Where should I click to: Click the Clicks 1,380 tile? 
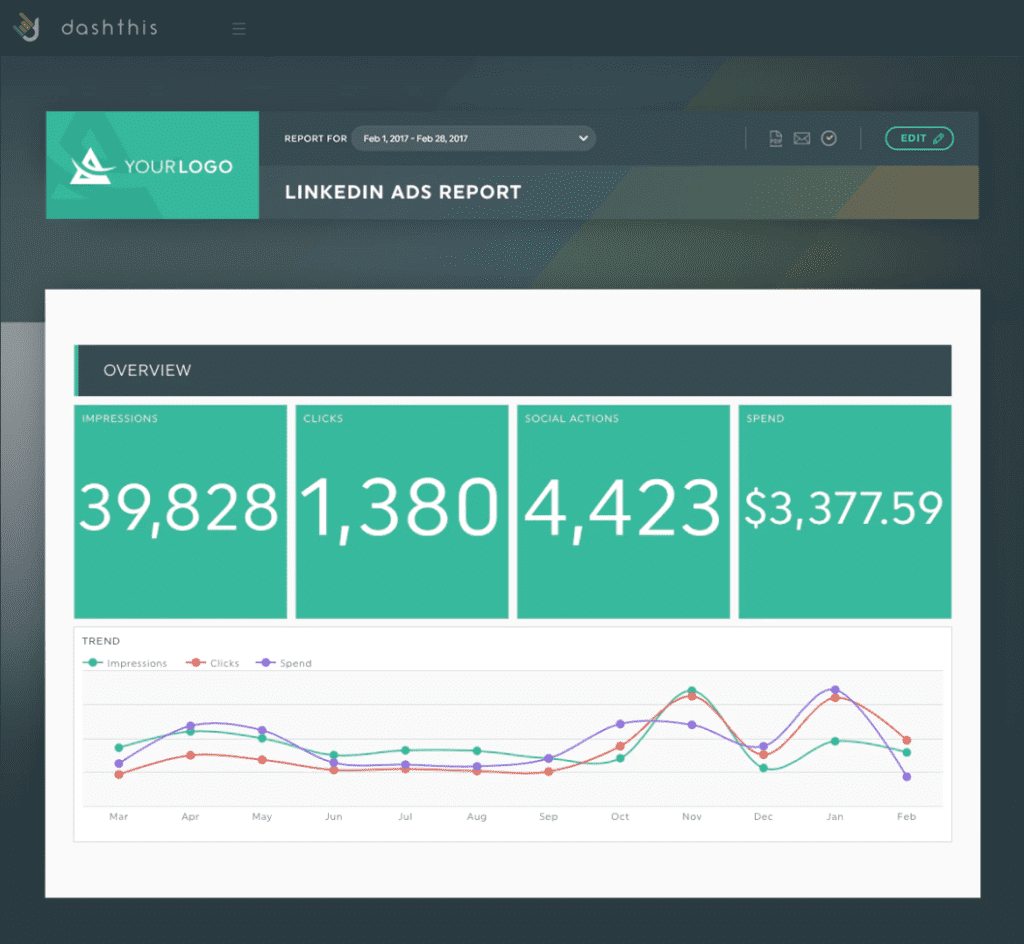(402, 512)
